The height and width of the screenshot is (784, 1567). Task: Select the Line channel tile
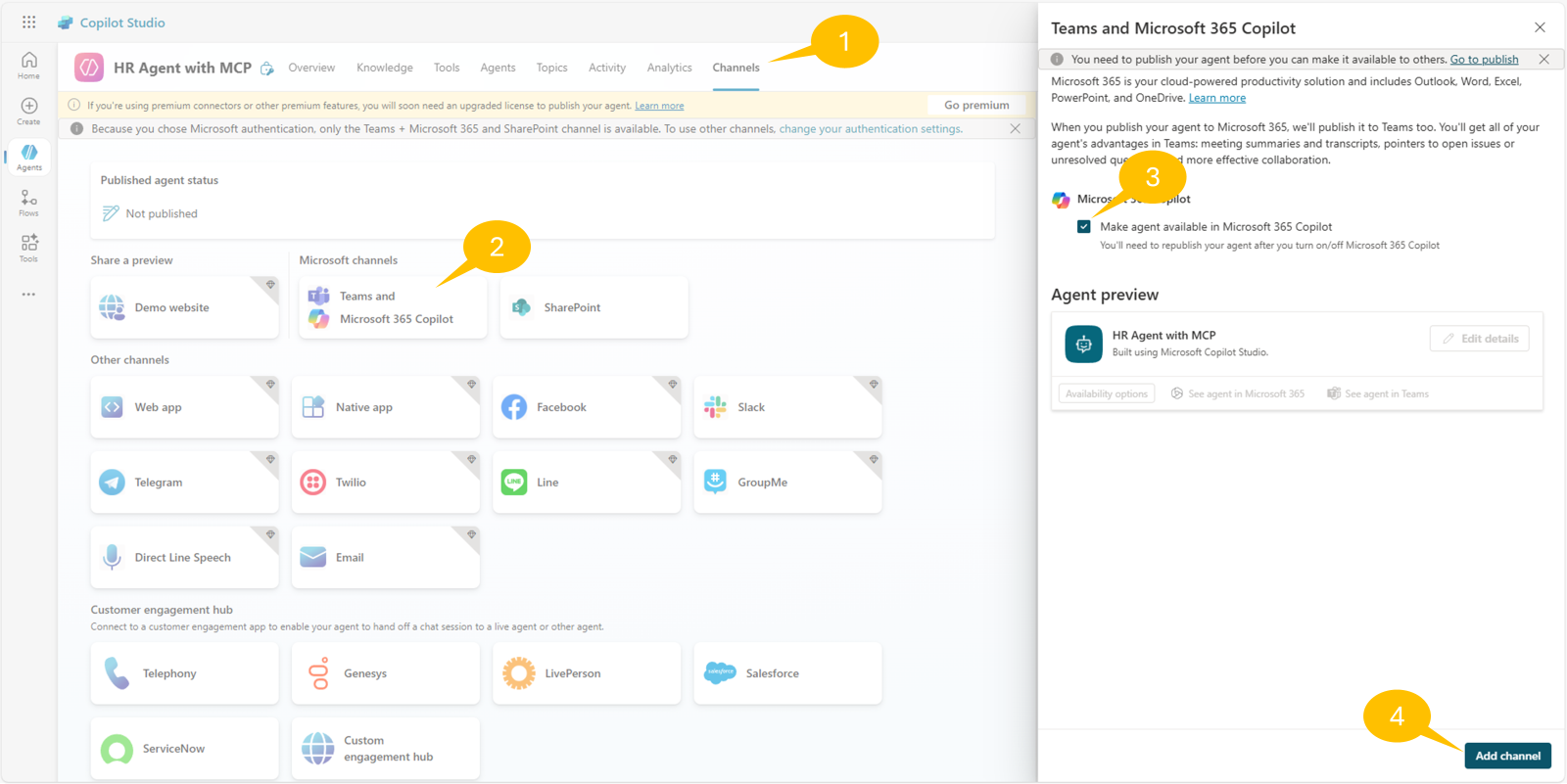click(587, 483)
